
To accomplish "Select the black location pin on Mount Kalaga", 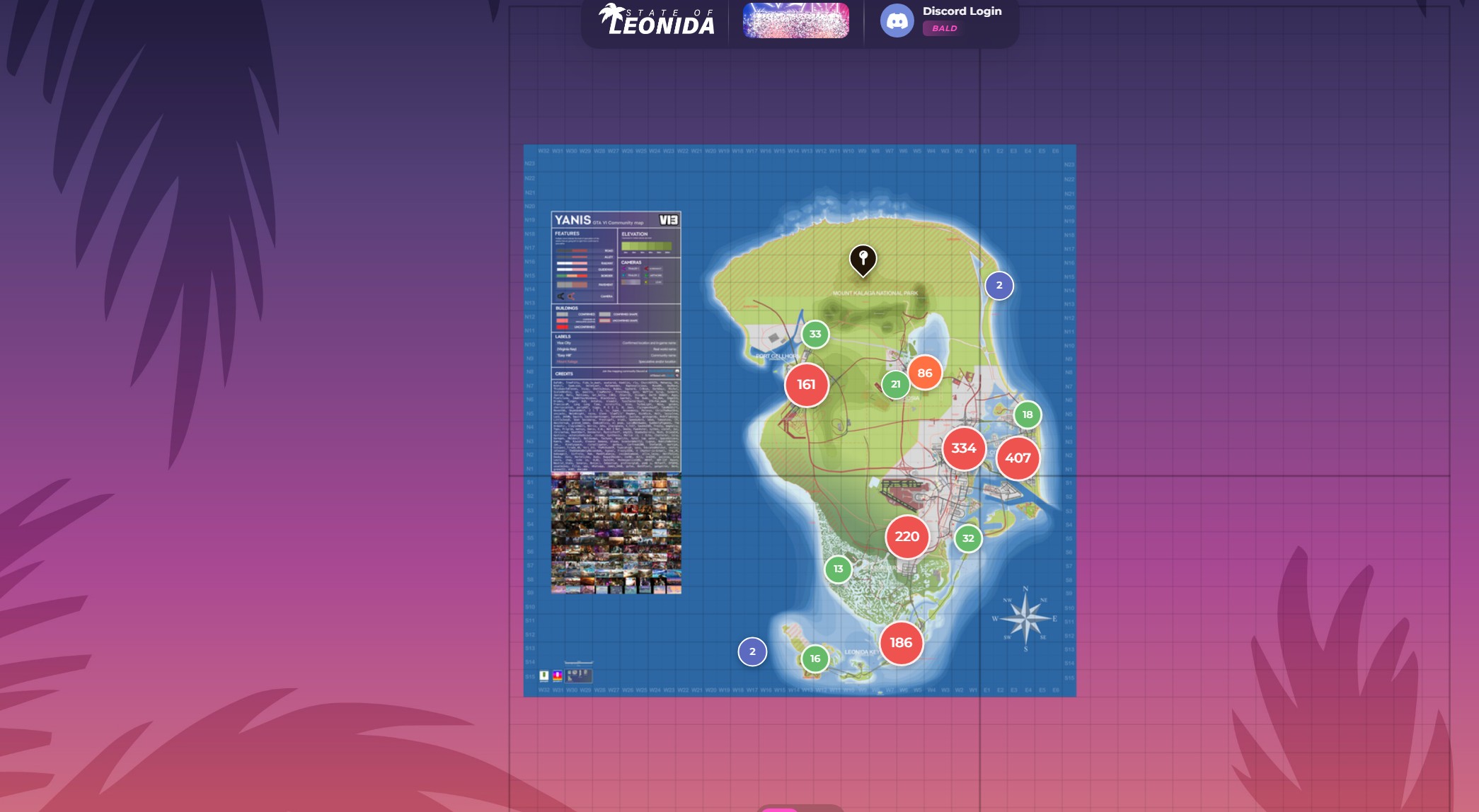I will 863,260.
